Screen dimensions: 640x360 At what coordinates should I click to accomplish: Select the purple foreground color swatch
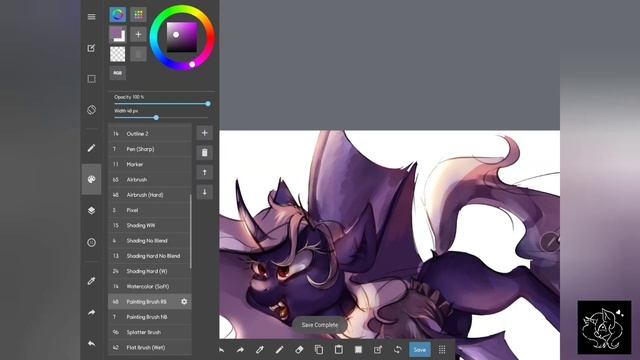118,34
